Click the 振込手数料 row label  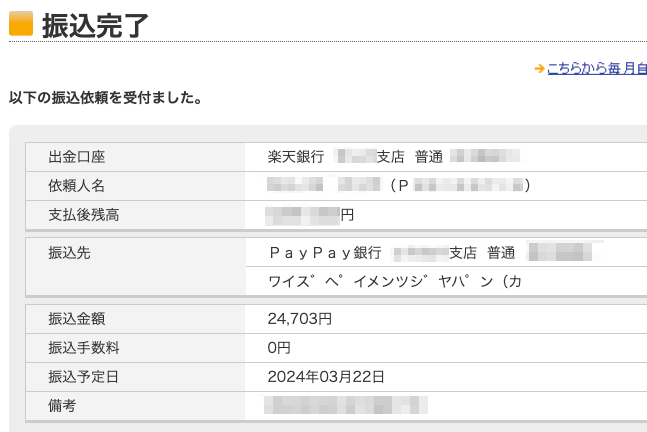[84, 348]
